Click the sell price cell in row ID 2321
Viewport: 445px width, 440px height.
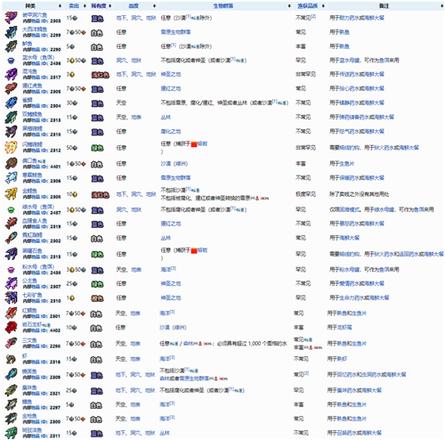[72, 390]
